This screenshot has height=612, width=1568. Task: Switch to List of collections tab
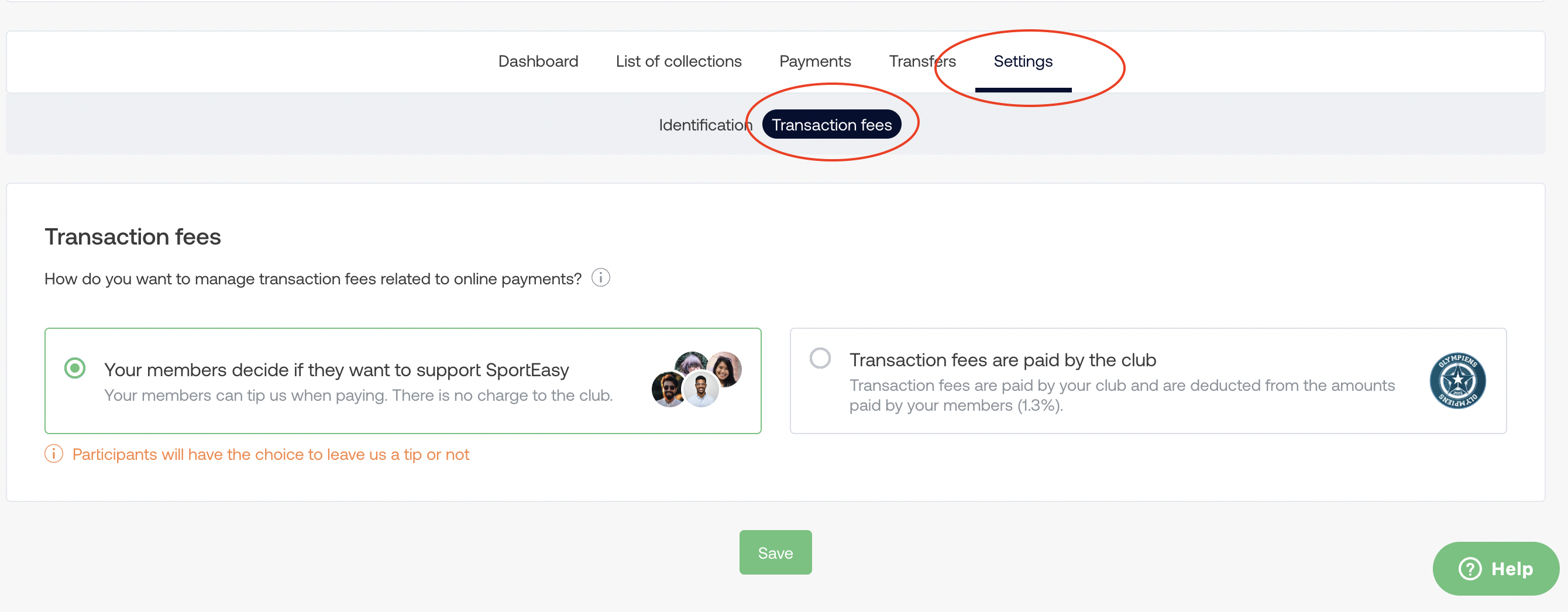coord(678,61)
